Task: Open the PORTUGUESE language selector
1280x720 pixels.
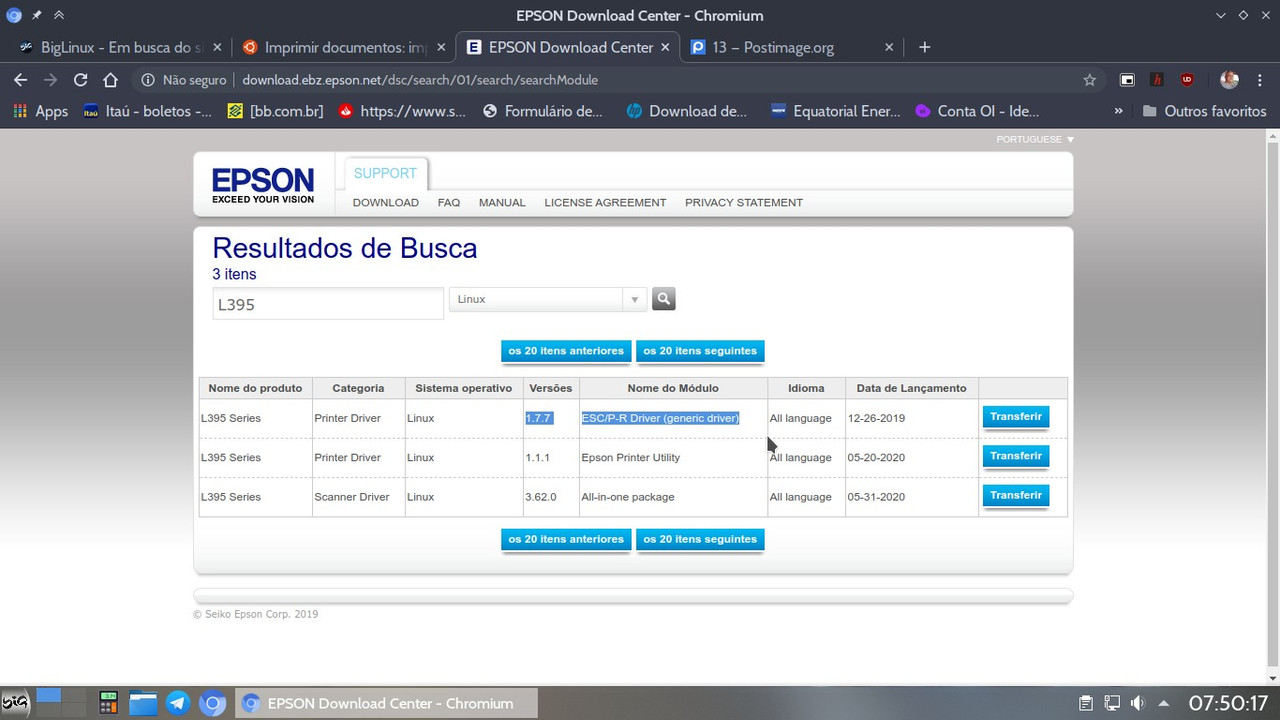Action: 1035,139
